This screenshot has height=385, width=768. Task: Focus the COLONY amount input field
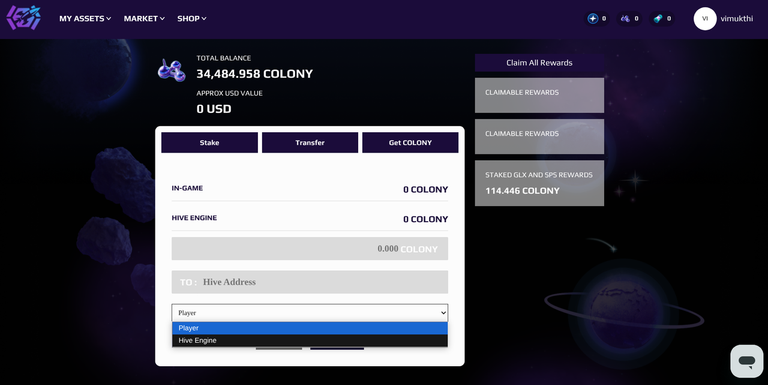310,249
